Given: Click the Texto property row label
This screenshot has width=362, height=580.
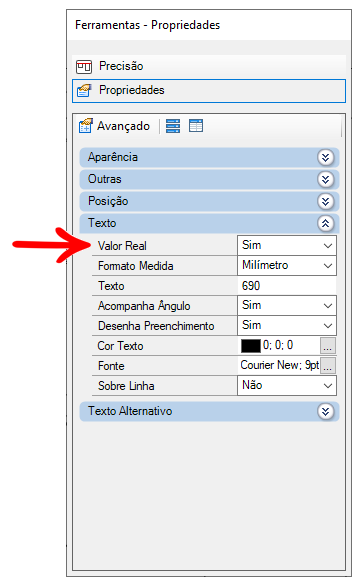Looking at the screenshot, I should (x=111, y=286).
